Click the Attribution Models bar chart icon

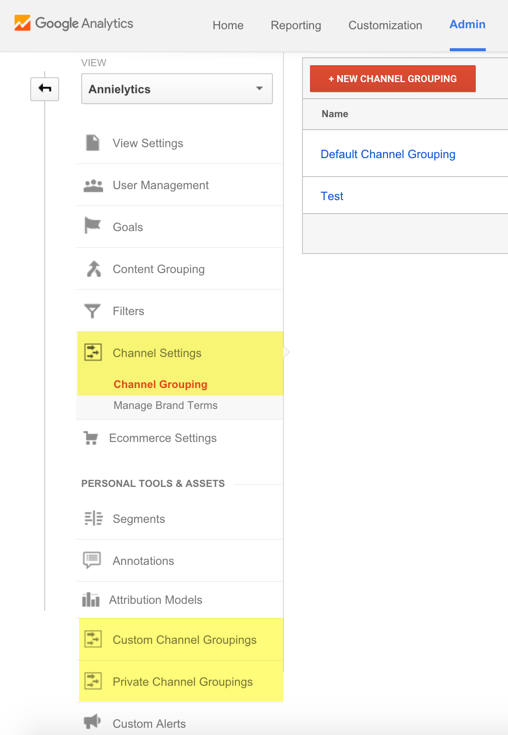click(90, 599)
